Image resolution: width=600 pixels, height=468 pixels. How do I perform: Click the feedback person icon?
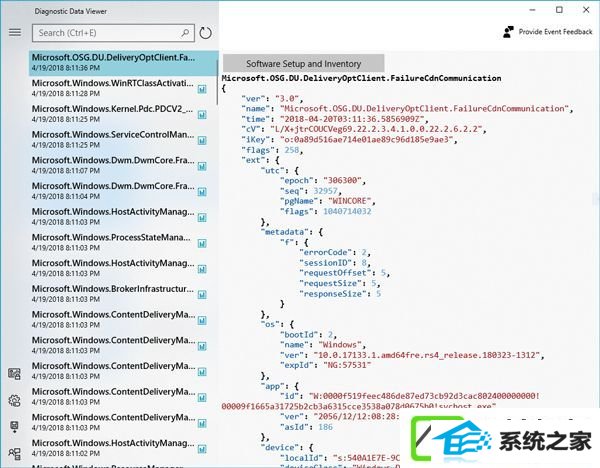tap(508, 32)
